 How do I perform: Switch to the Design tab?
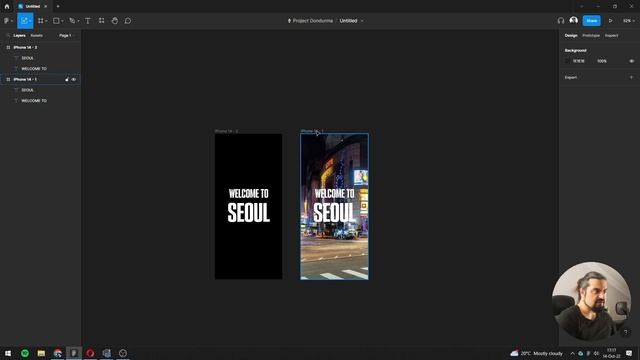coord(571,36)
